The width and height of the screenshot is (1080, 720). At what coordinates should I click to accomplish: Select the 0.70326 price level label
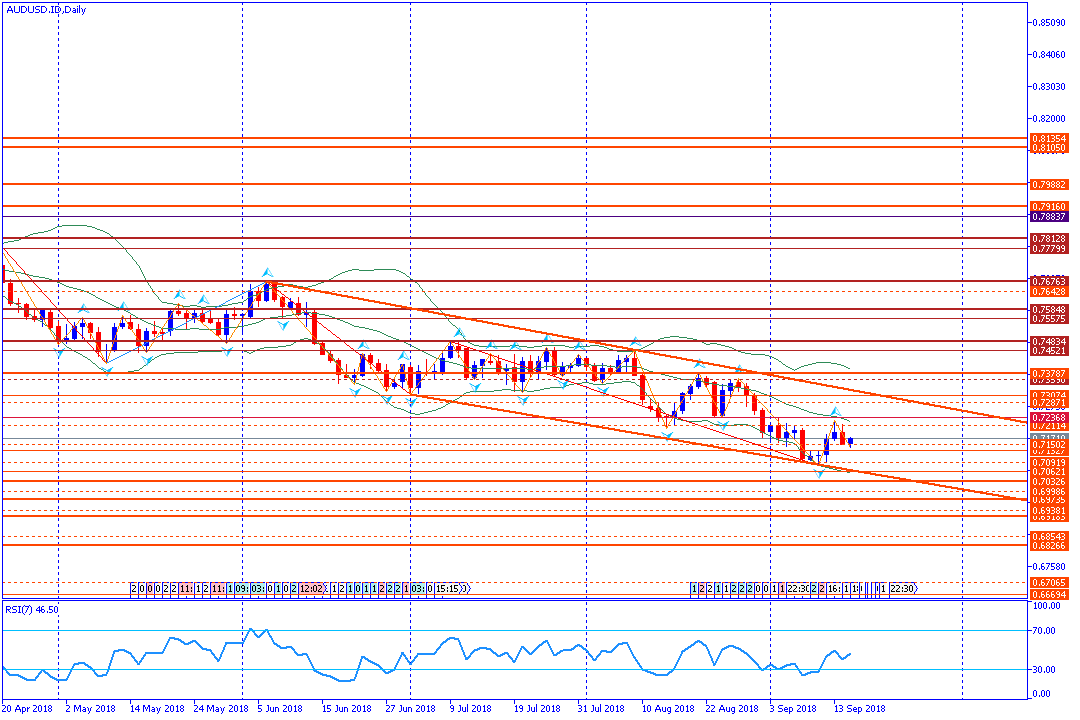(x=1048, y=482)
